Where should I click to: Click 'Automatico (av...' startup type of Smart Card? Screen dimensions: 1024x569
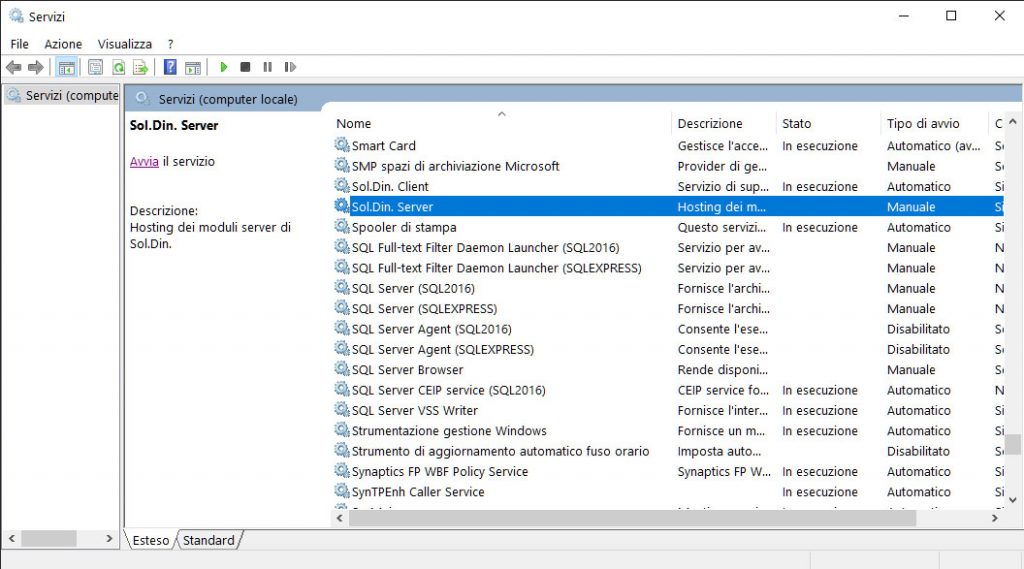pyautogui.click(x=933, y=146)
